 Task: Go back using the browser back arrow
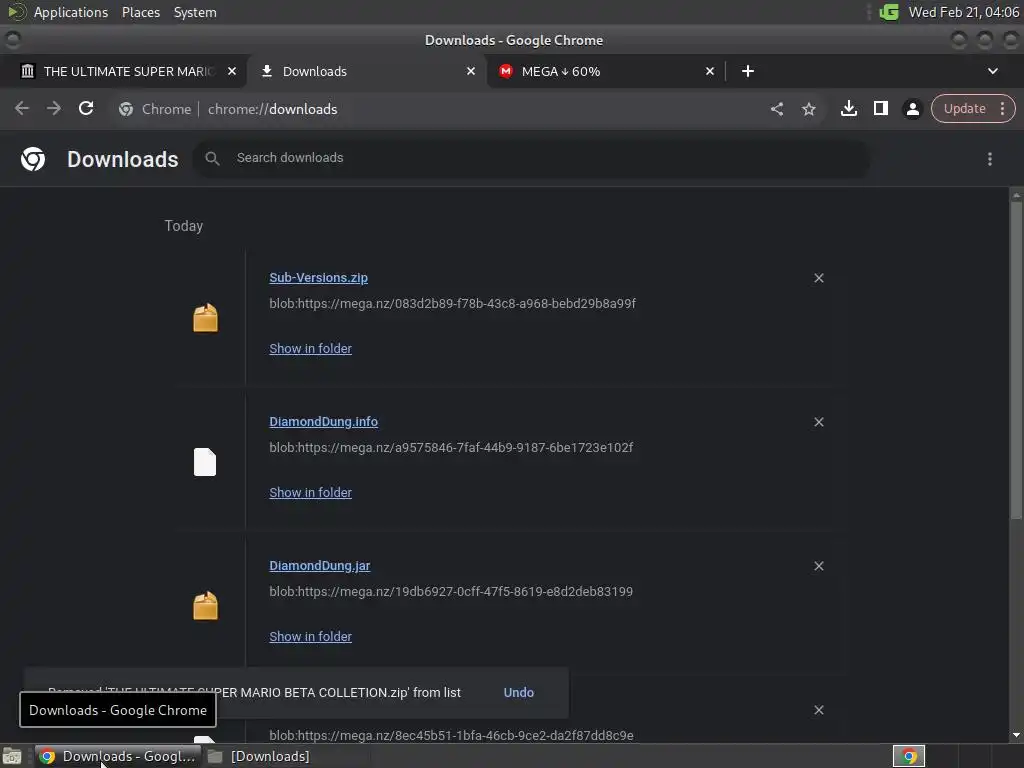(x=22, y=108)
